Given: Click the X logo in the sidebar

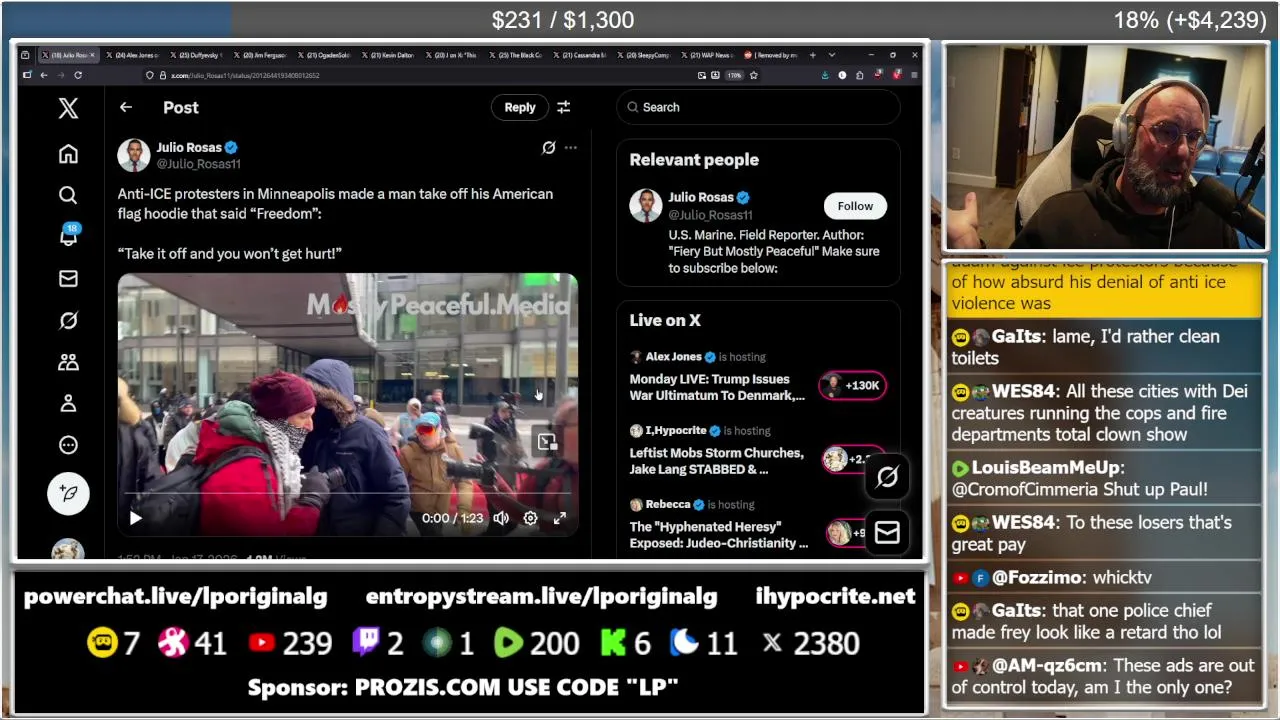Looking at the screenshot, I should tap(68, 108).
